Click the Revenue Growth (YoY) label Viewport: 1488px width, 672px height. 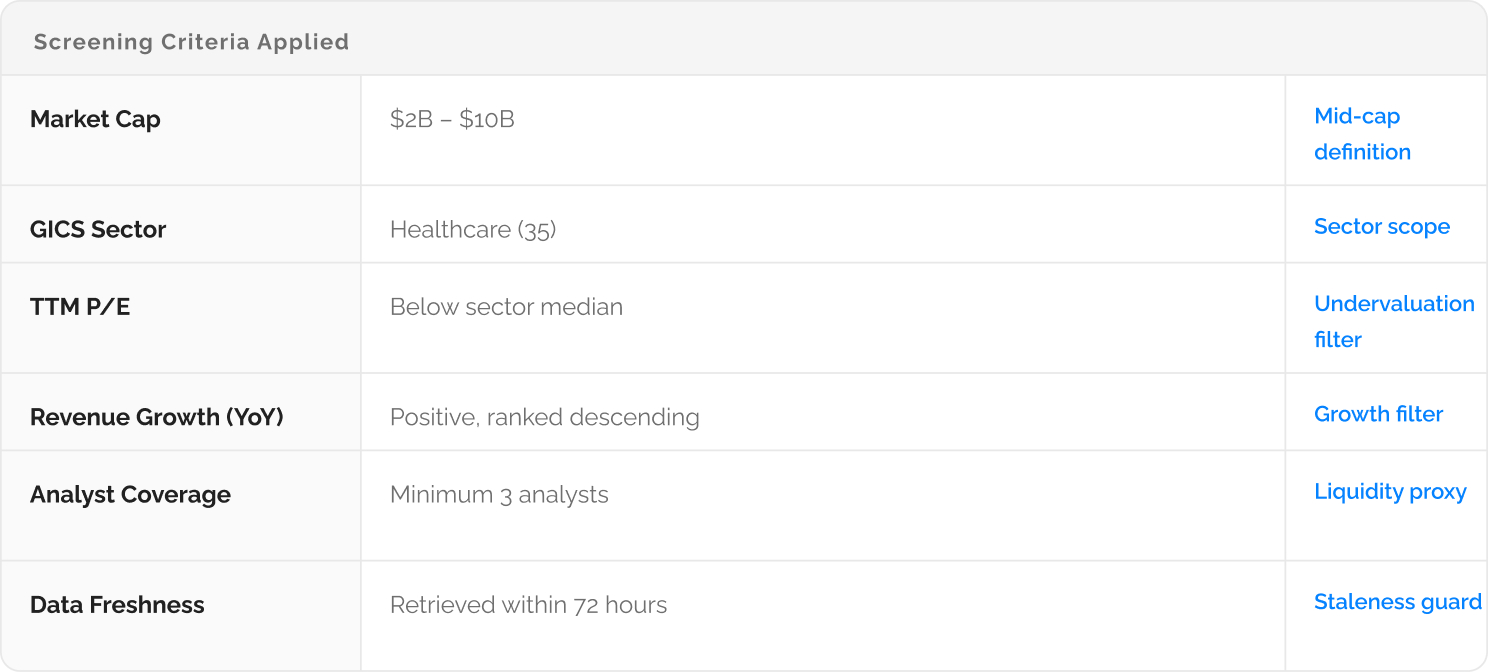point(157,417)
